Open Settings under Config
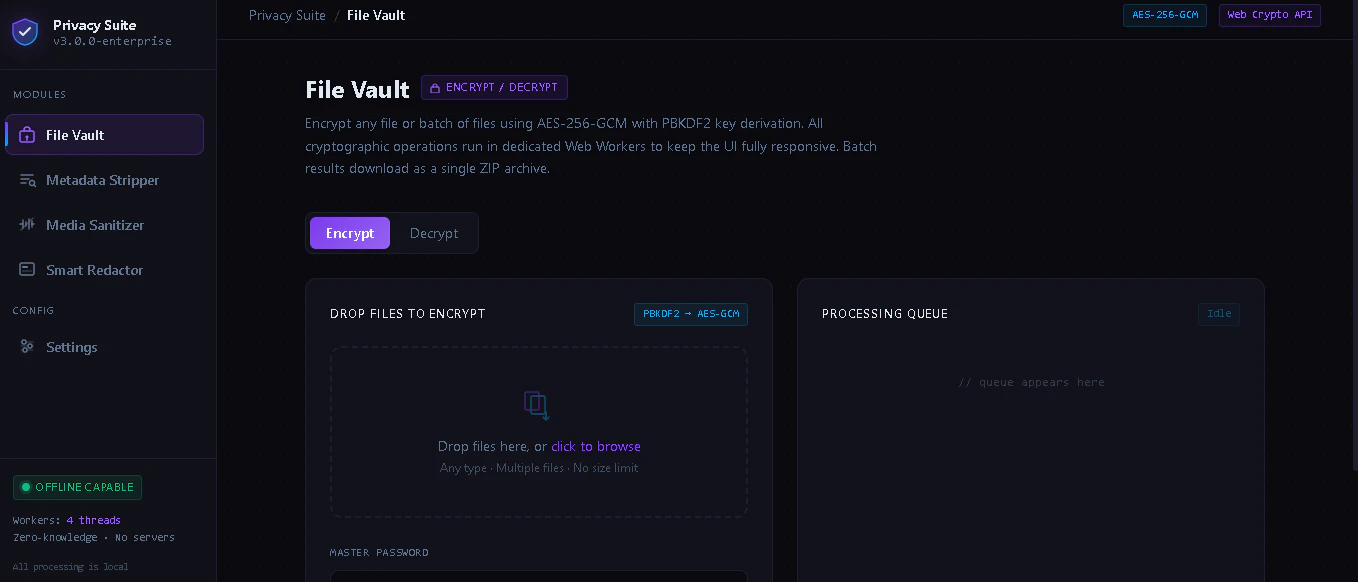Image resolution: width=1358 pixels, height=582 pixels. pyautogui.click(x=105, y=347)
